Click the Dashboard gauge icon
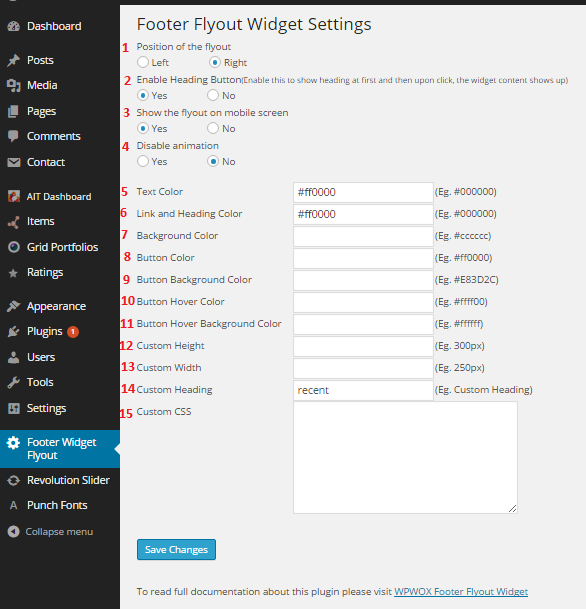The width and height of the screenshot is (586, 609). (x=14, y=26)
